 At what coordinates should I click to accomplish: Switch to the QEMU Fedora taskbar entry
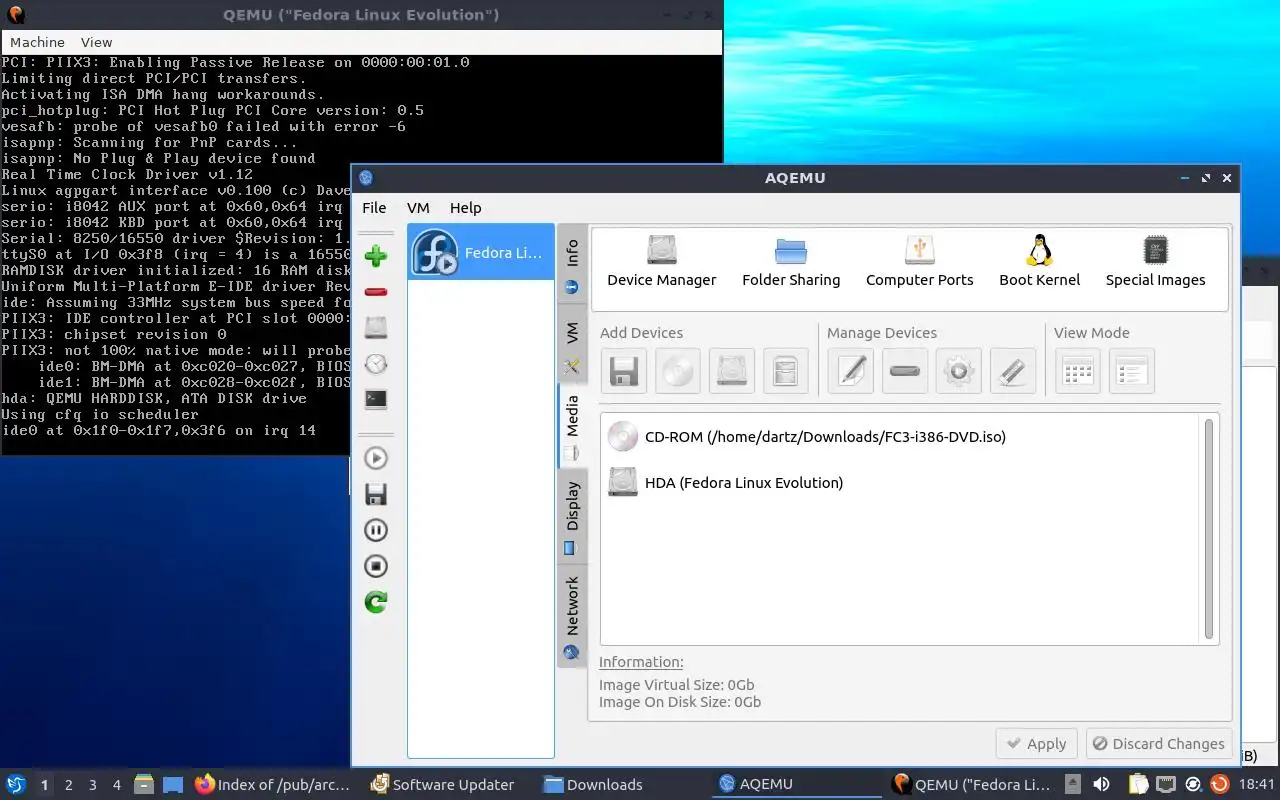[971, 785]
